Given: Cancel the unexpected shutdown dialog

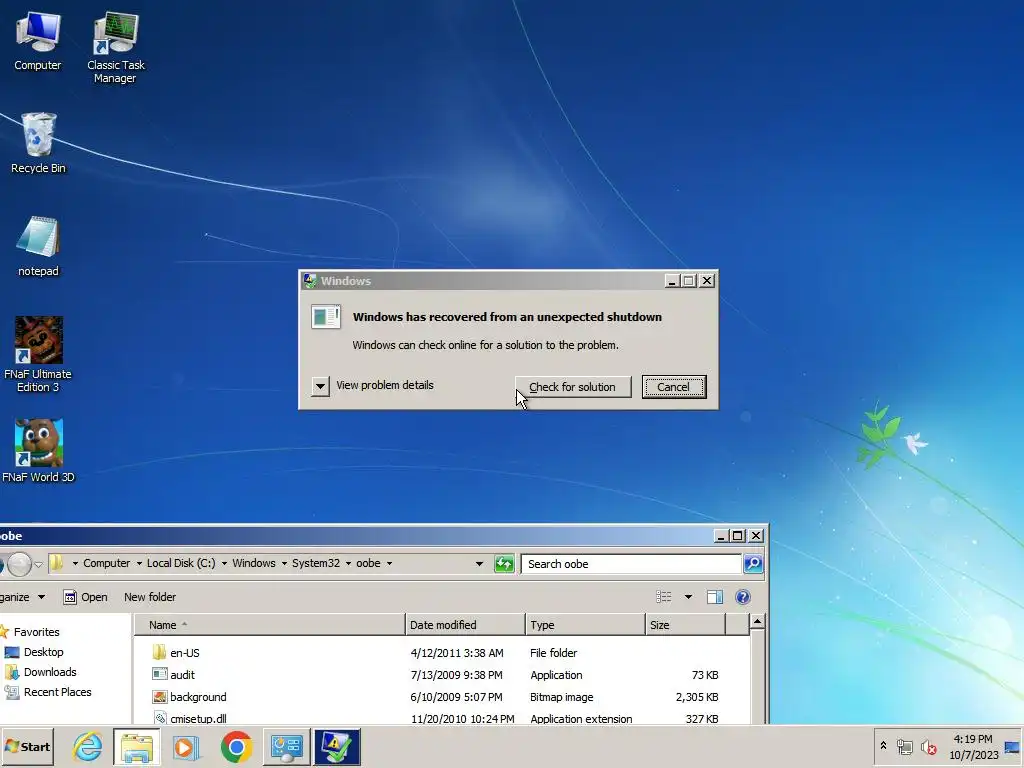Looking at the screenshot, I should (x=673, y=387).
